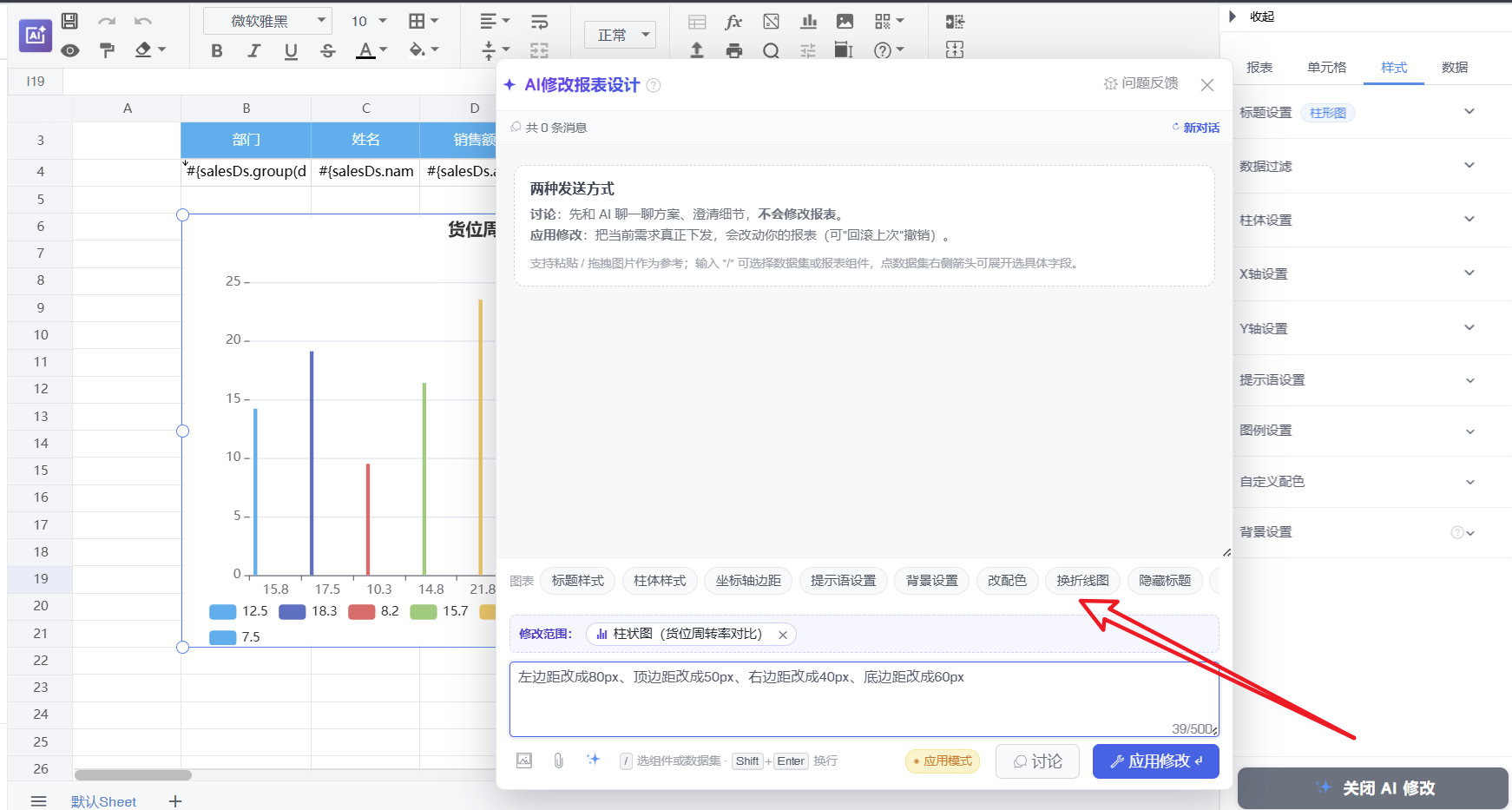Click the insert image icon

(845, 22)
